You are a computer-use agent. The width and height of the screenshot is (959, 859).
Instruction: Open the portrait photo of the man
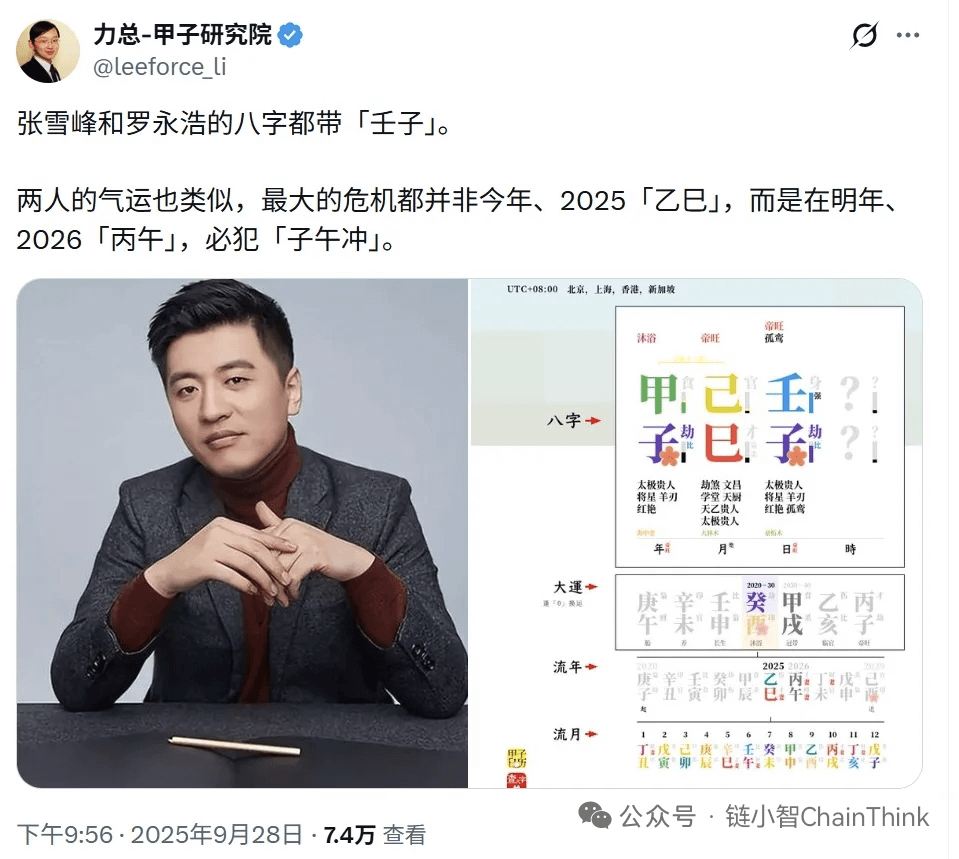(242, 534)
